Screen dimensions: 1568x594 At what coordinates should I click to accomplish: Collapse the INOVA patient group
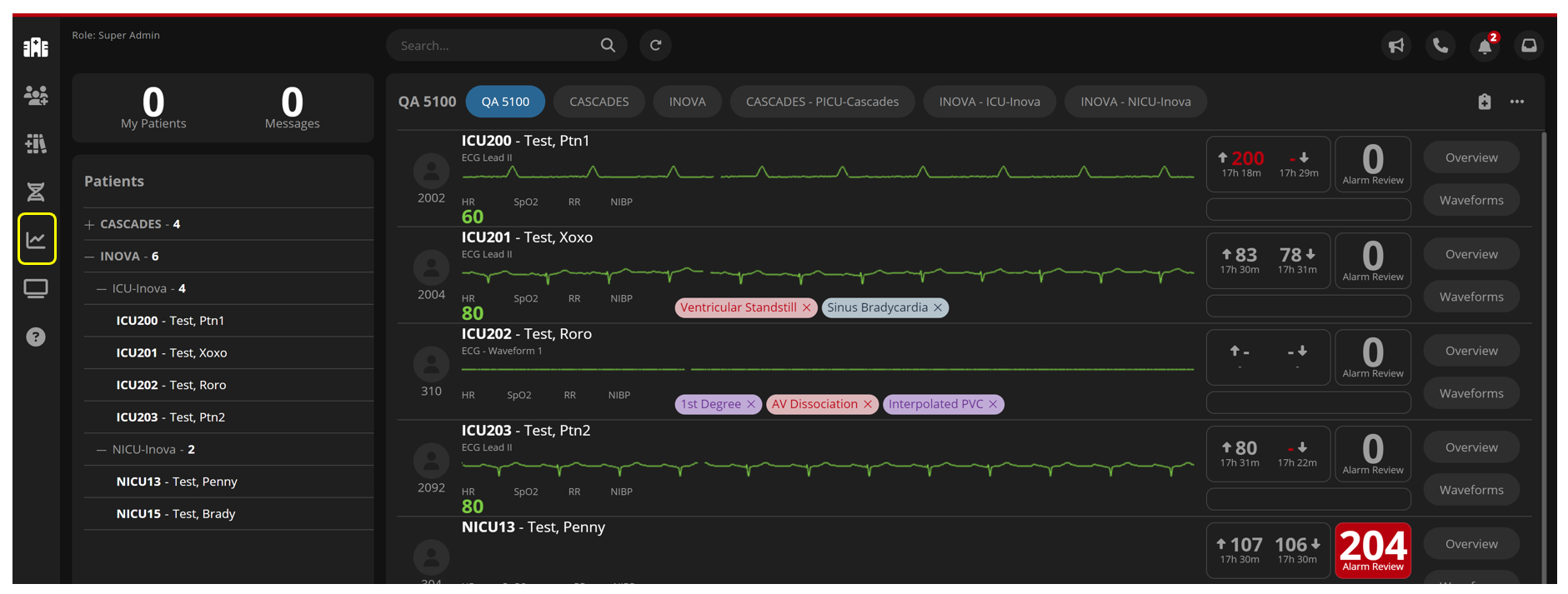pos(89,257)
